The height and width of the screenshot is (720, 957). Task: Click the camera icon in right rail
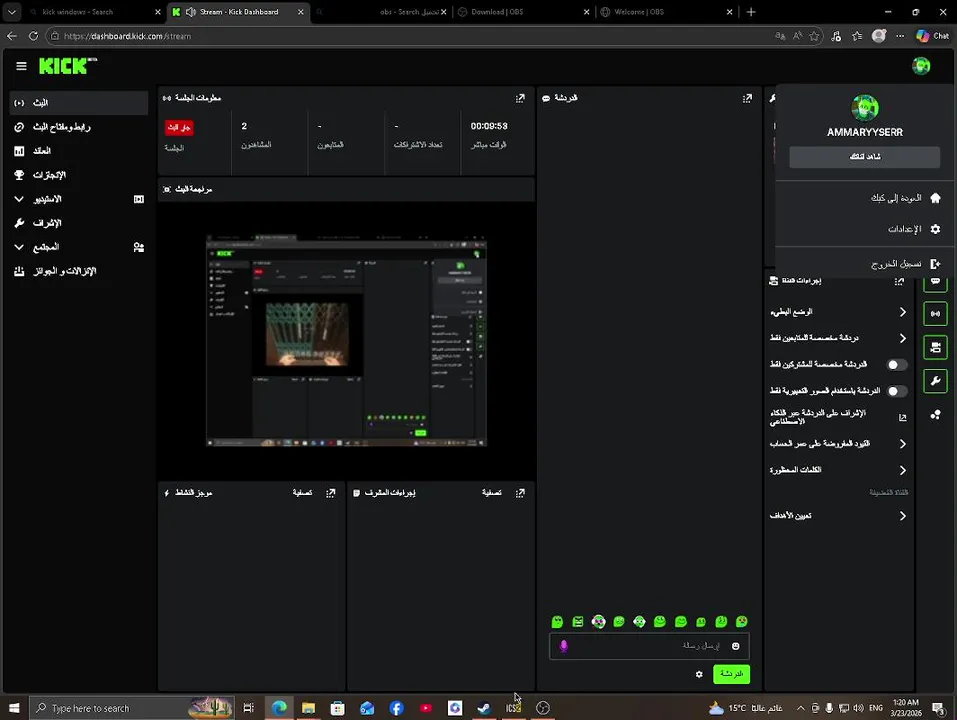[x=935, y=348]
